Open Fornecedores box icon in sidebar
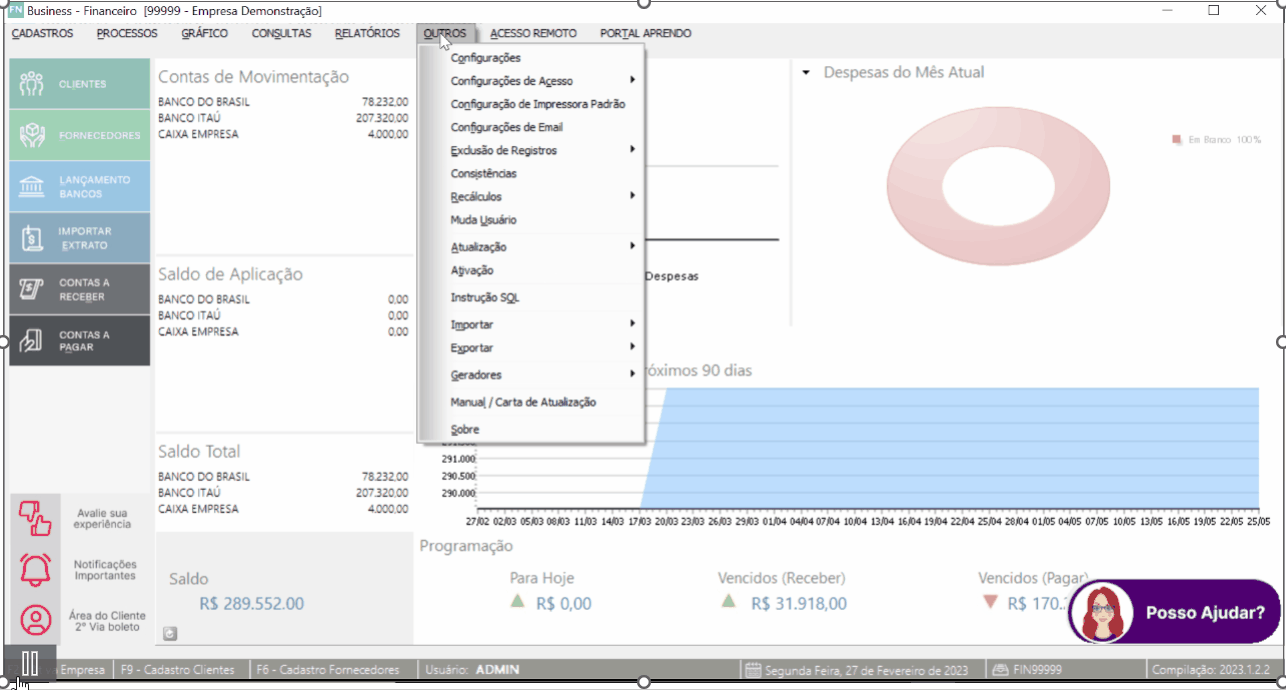This screenshot has width=1286, height=690. (32, 135)
